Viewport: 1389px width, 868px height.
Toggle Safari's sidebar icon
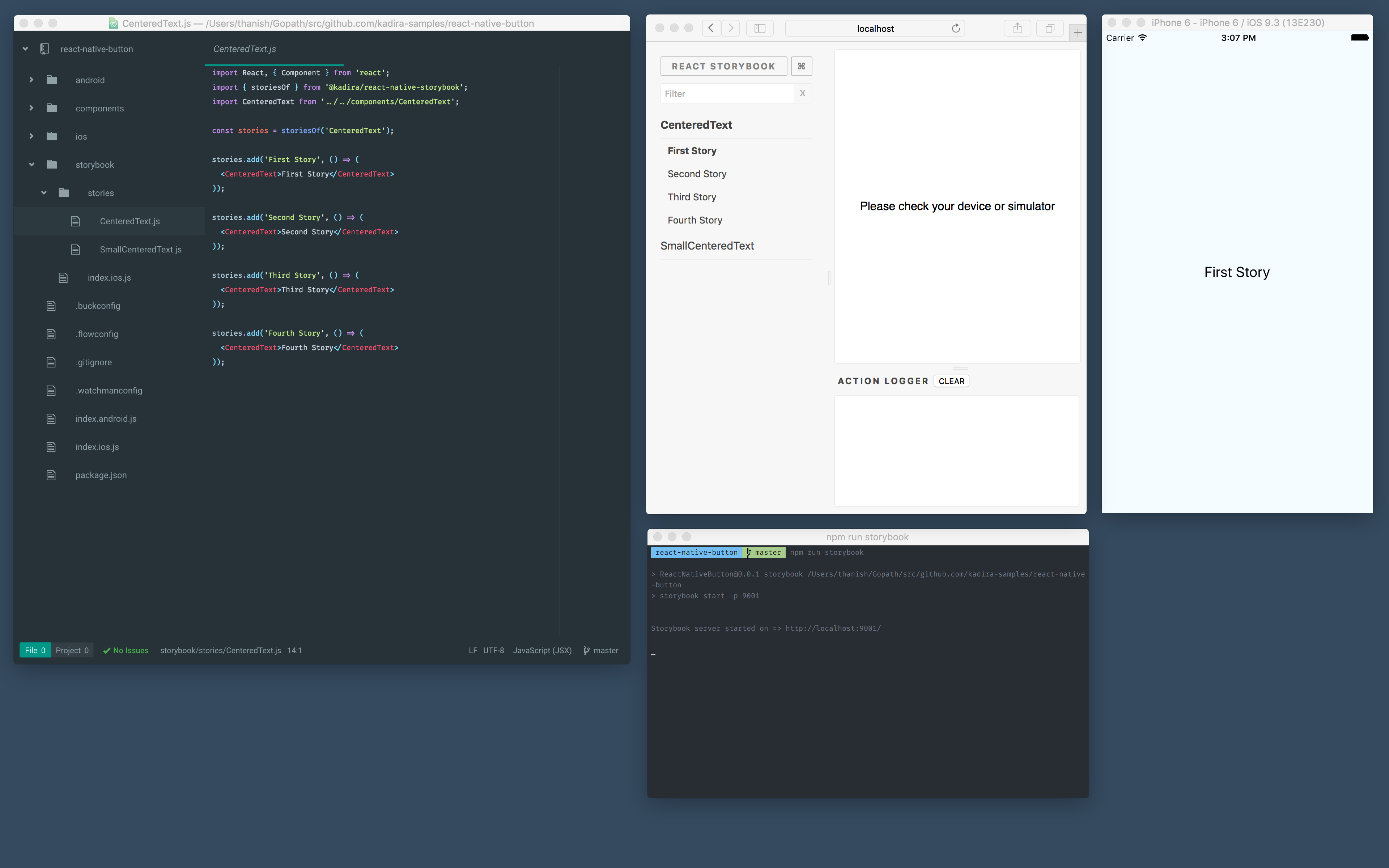click(x=759, y=28)
